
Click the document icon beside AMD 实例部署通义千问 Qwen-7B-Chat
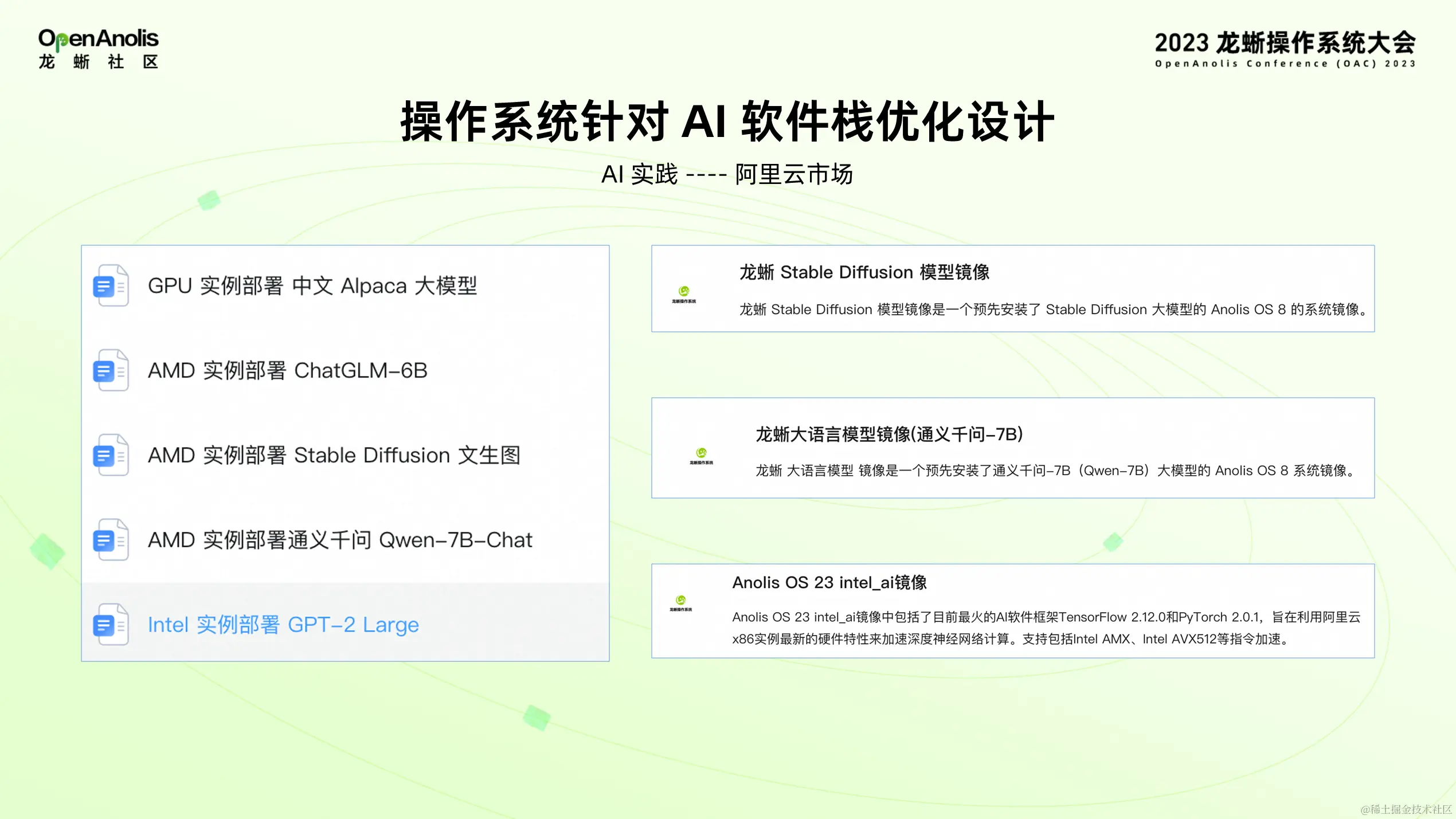111,540
